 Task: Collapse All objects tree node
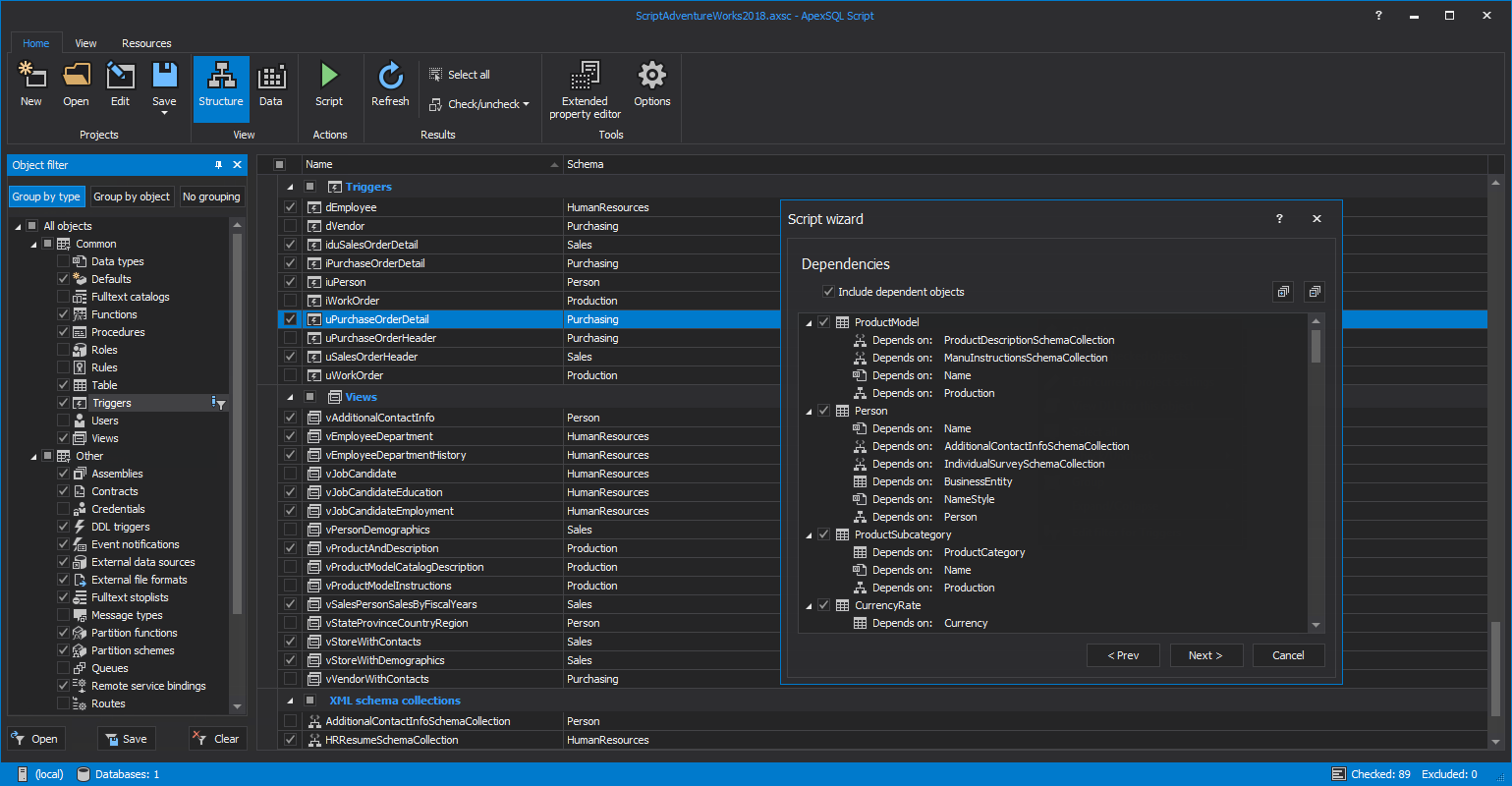tap(18, 226)
